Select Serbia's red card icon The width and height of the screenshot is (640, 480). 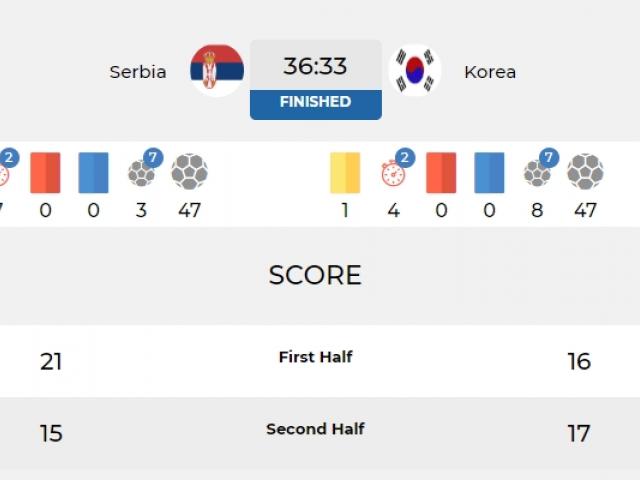45,173
